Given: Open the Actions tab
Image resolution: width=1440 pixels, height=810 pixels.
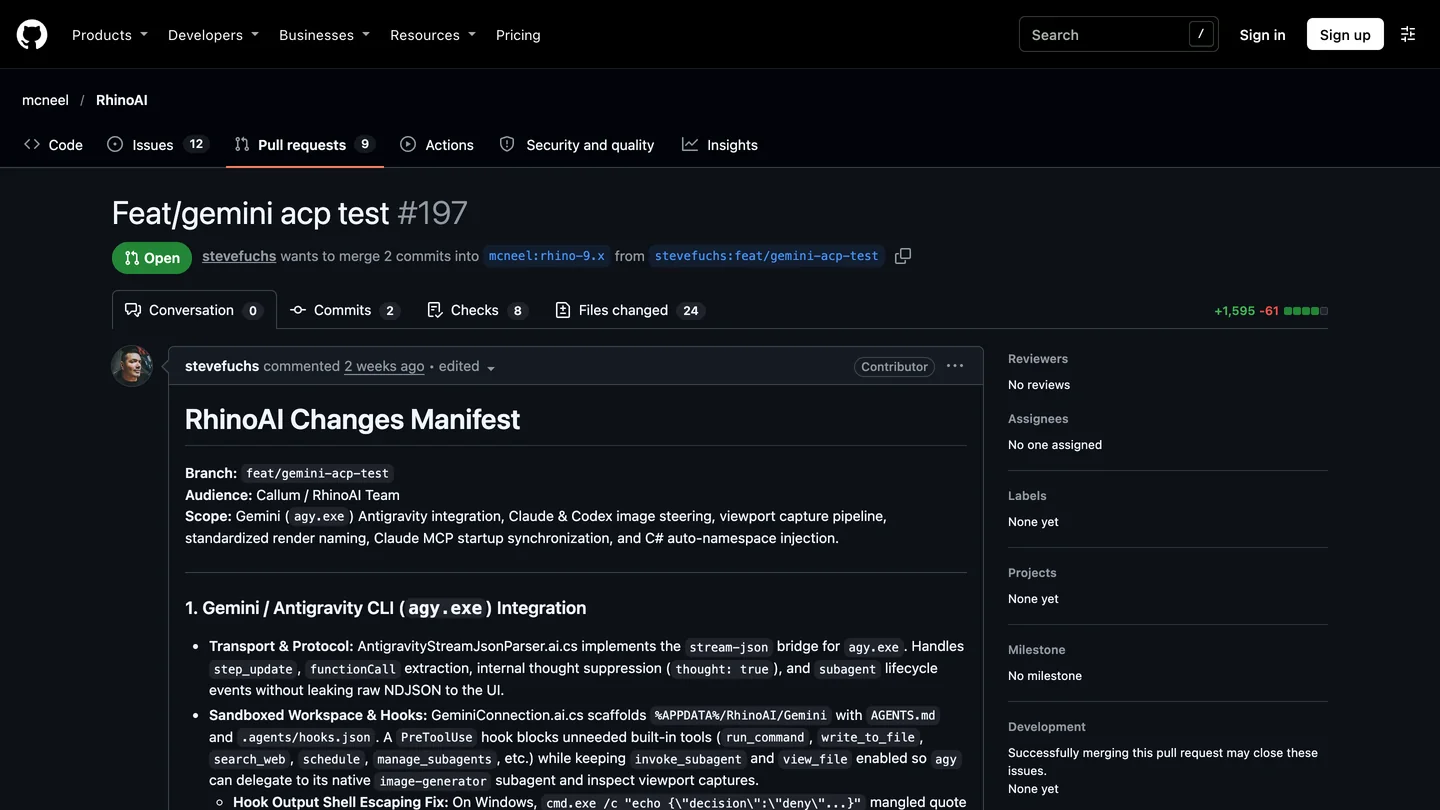Looking at the screenshot, I should pos(437,145).
